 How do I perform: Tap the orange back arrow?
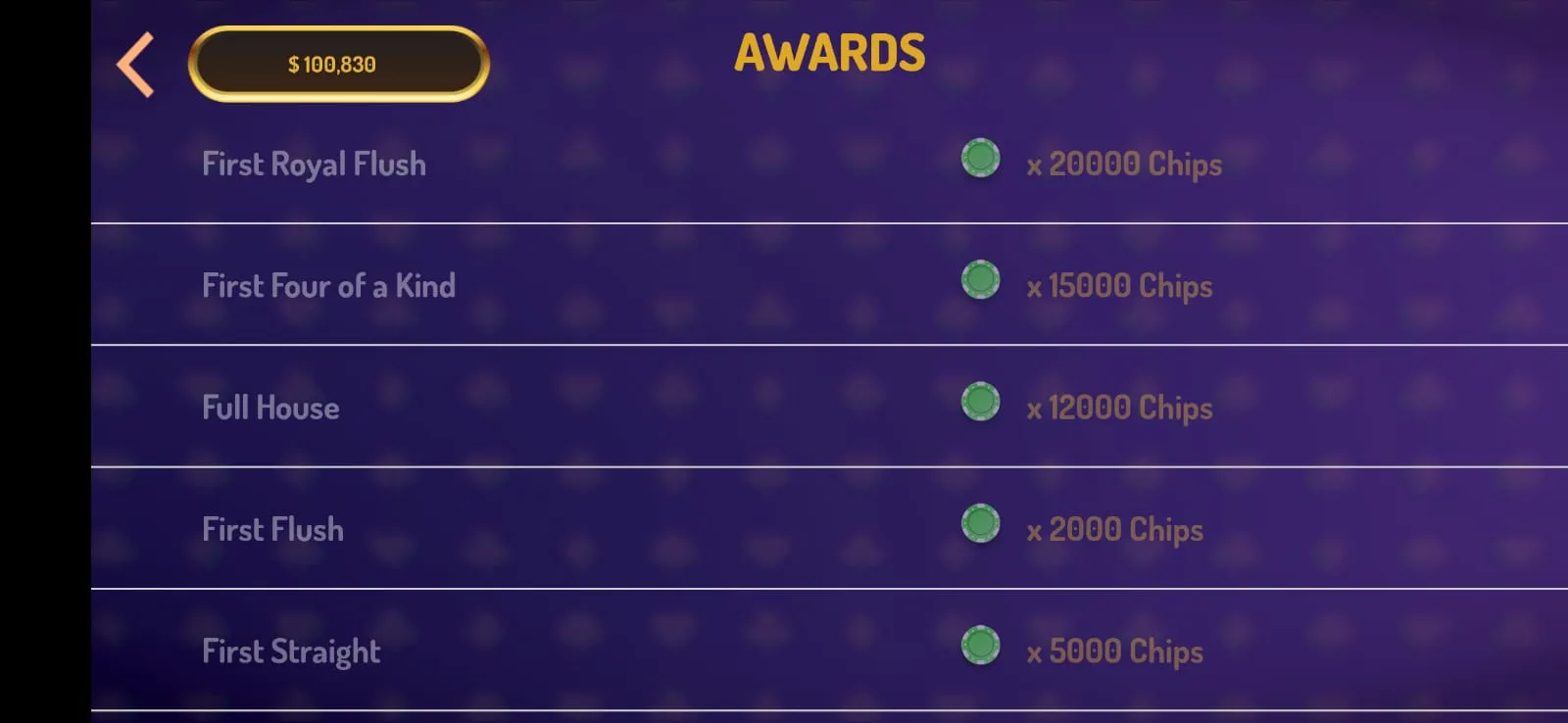(x=135, y=65)
